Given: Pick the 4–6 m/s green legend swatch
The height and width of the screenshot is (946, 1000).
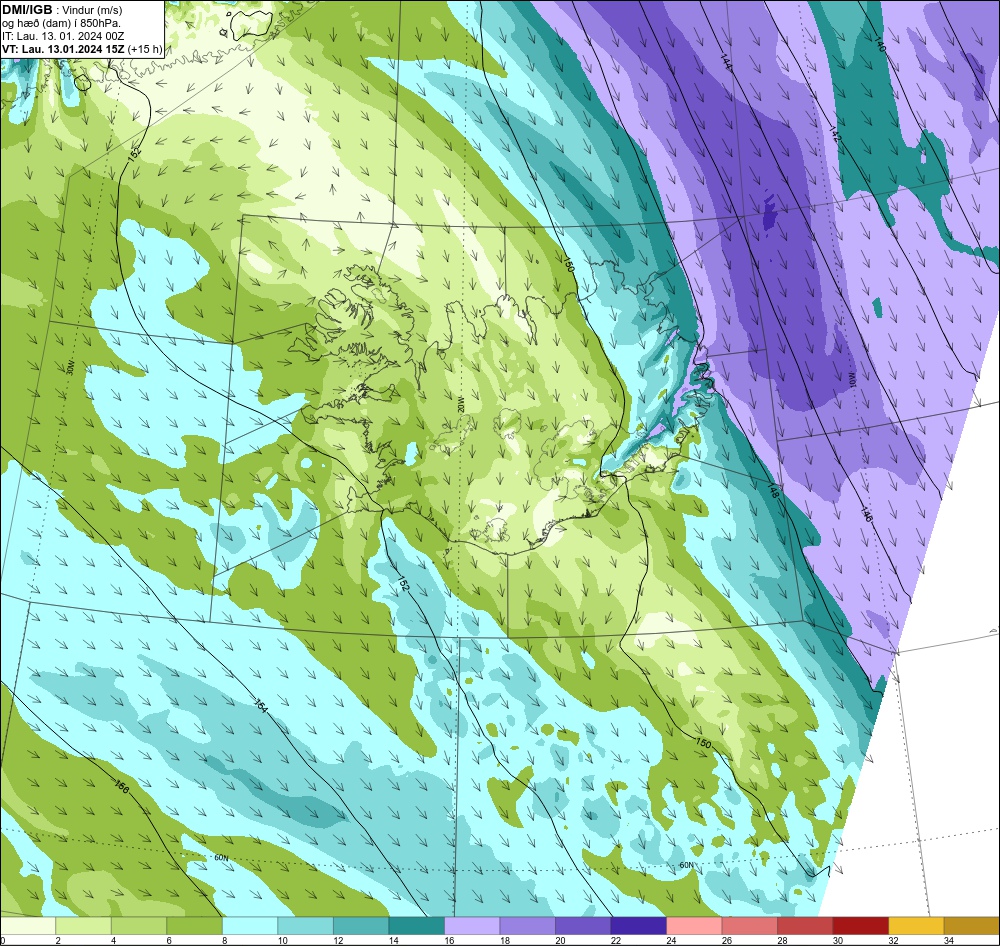Looking at the screenshot, I should coord(139,925).
